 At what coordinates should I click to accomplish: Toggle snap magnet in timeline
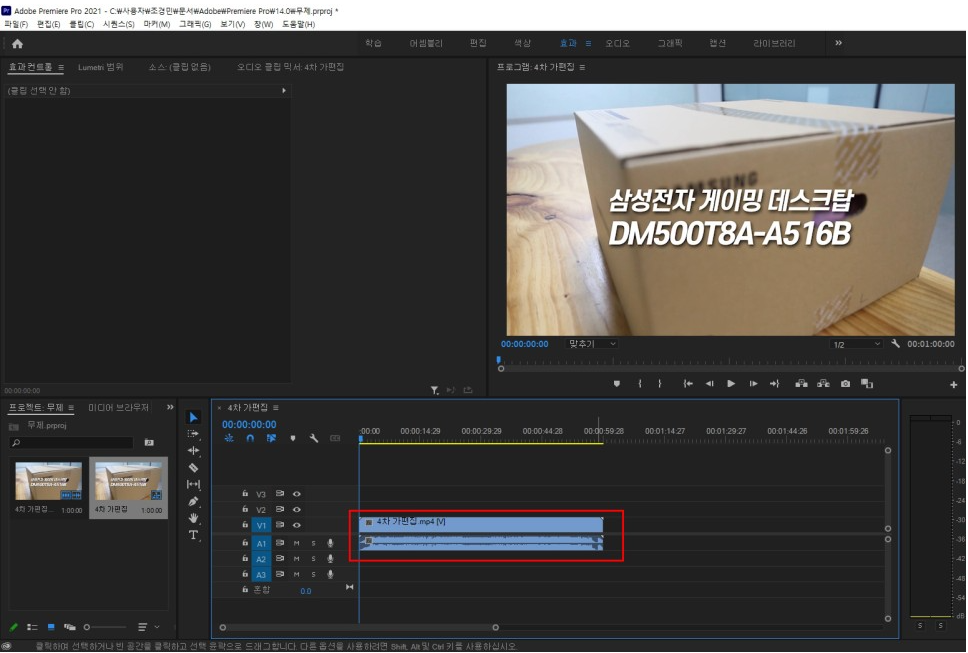pos(250,438)
